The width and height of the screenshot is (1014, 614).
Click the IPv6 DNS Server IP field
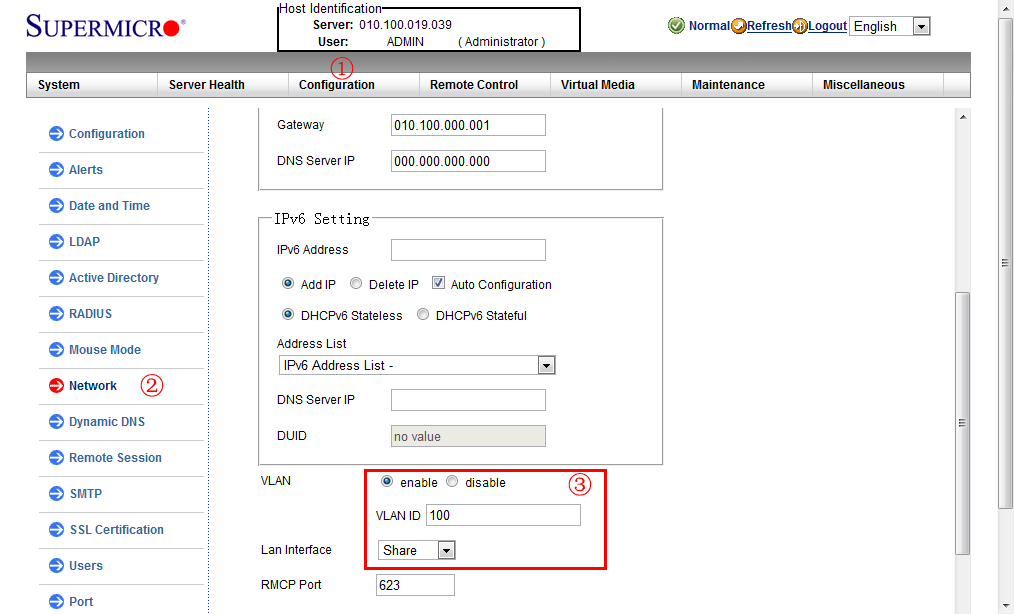468,400
